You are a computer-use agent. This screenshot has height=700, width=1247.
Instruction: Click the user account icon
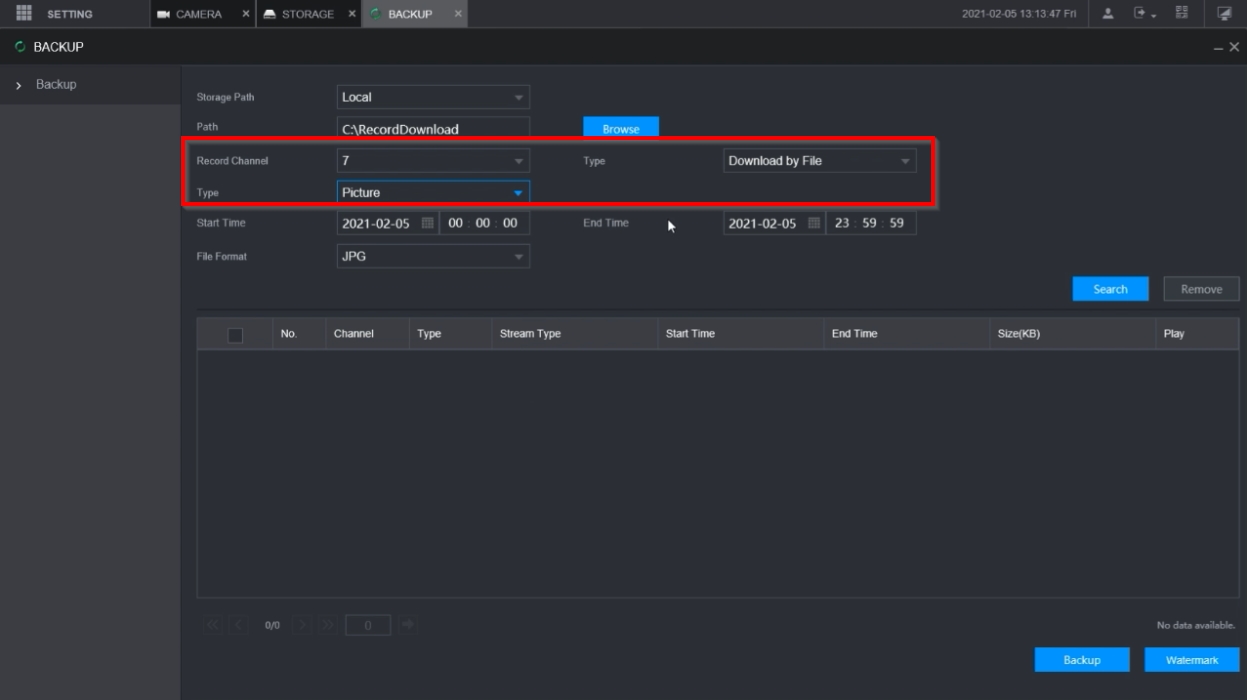1110,14
